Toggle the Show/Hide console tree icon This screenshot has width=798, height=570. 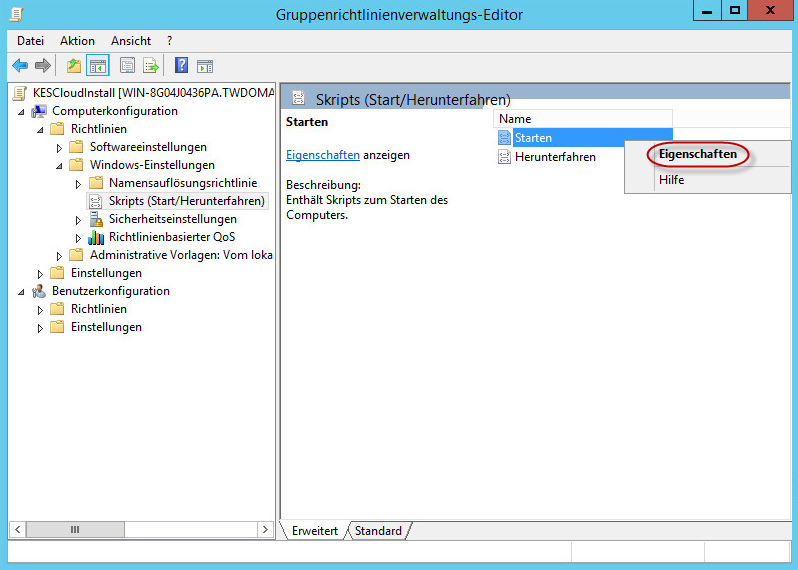97,66
